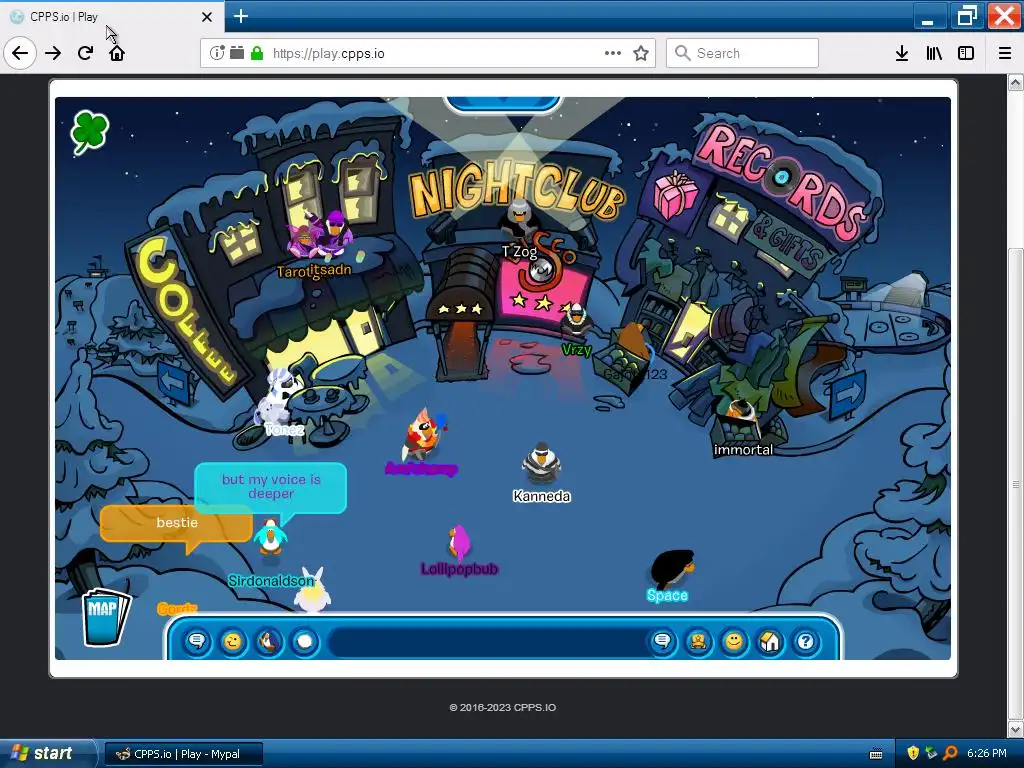Open the friends list smiley icon
The image size is (1024, 768).
tap(734, 642)
